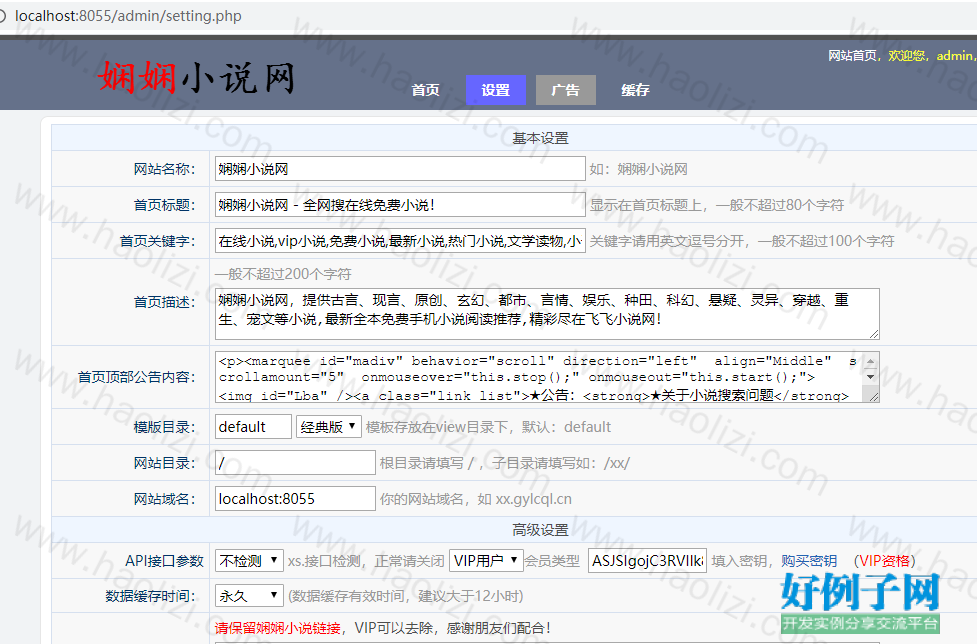The width and height of the screenshot is (977, 644).
Task: Focus the 首页标题 input field
Action: (400, 205)
